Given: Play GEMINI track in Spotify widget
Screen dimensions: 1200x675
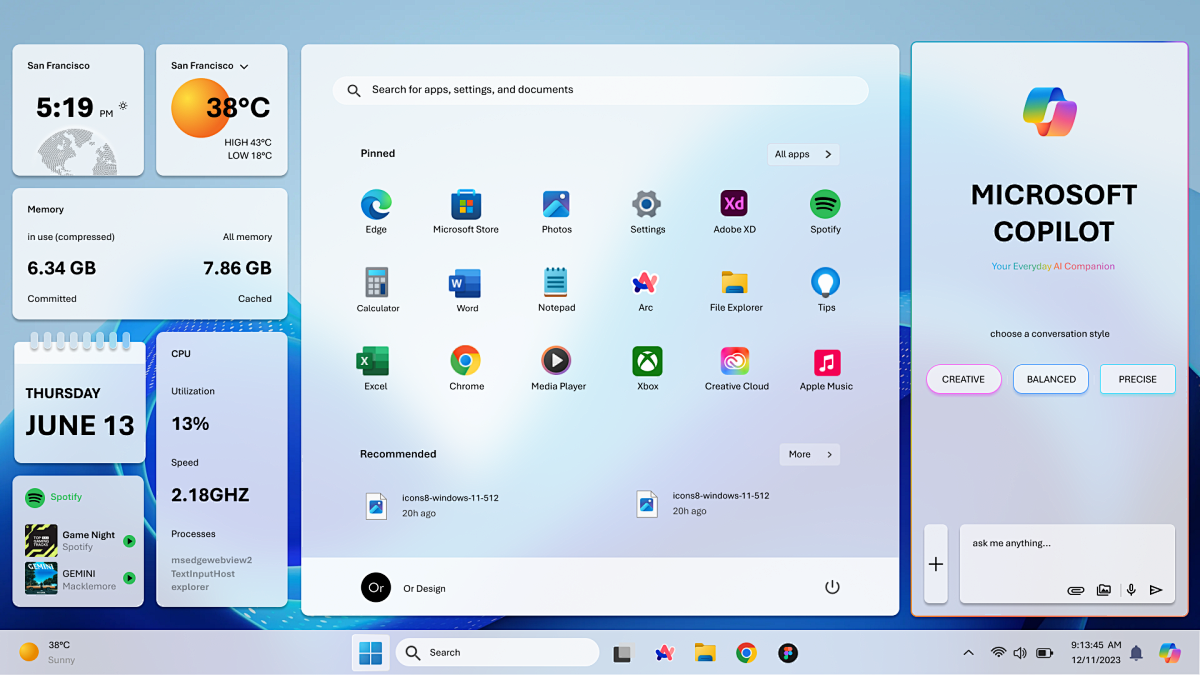Looking at the screenshot, I should [129, 578].
